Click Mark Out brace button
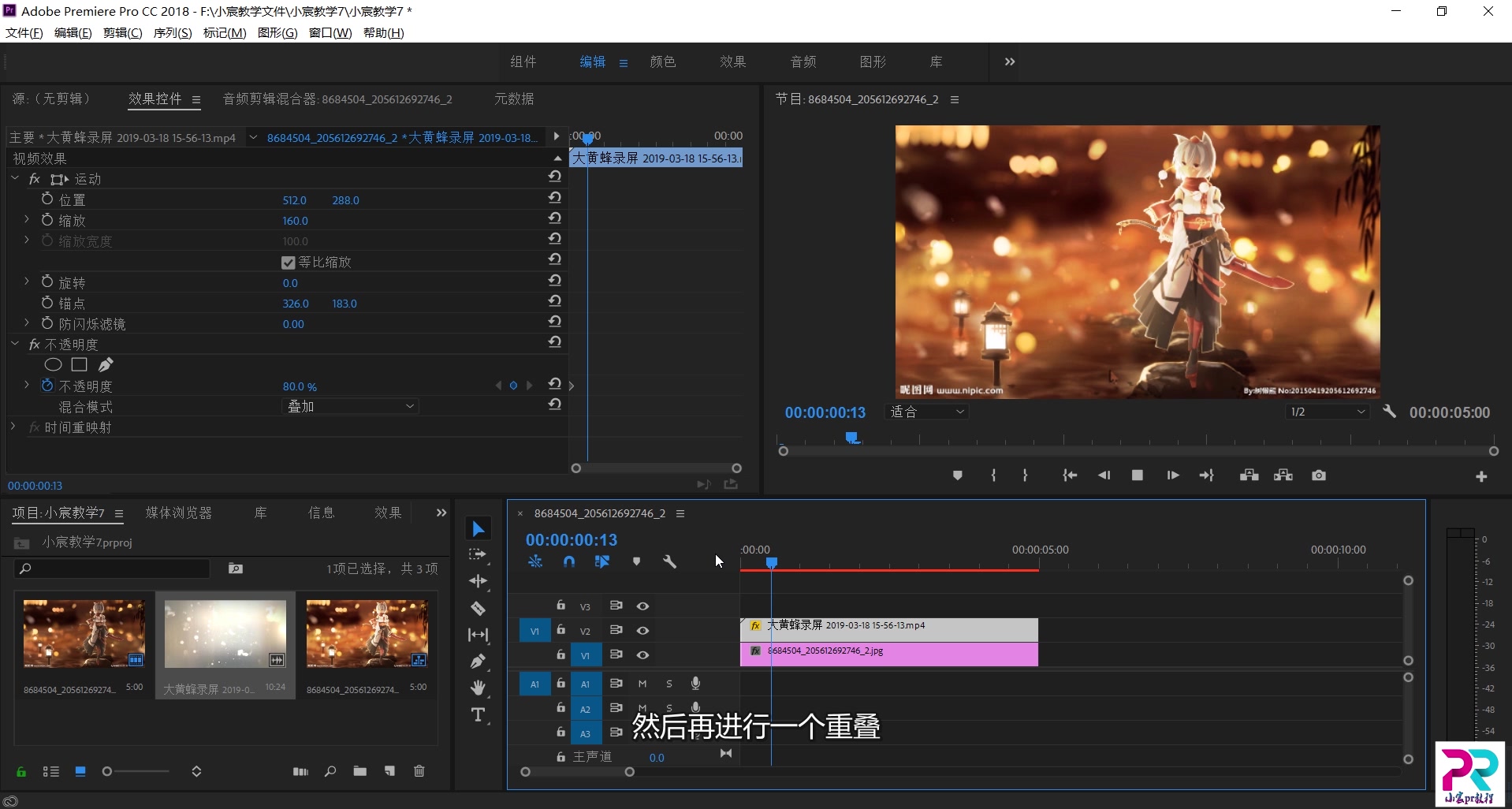Screen dimensions: 1512x809 click(x=1025, y=475)
